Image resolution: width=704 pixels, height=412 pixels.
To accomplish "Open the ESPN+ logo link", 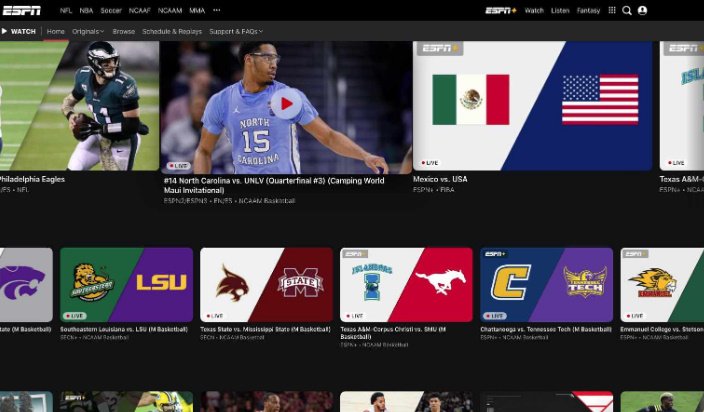I will [x=500, y=10].
